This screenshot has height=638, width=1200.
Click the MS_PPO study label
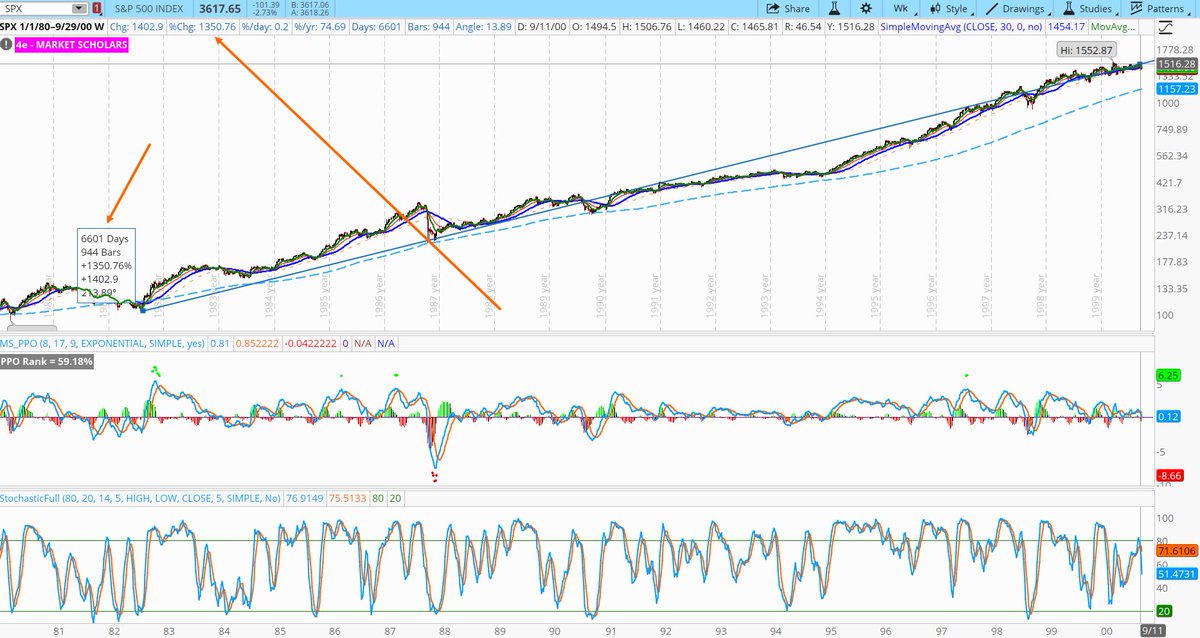[x=101, y=343]
